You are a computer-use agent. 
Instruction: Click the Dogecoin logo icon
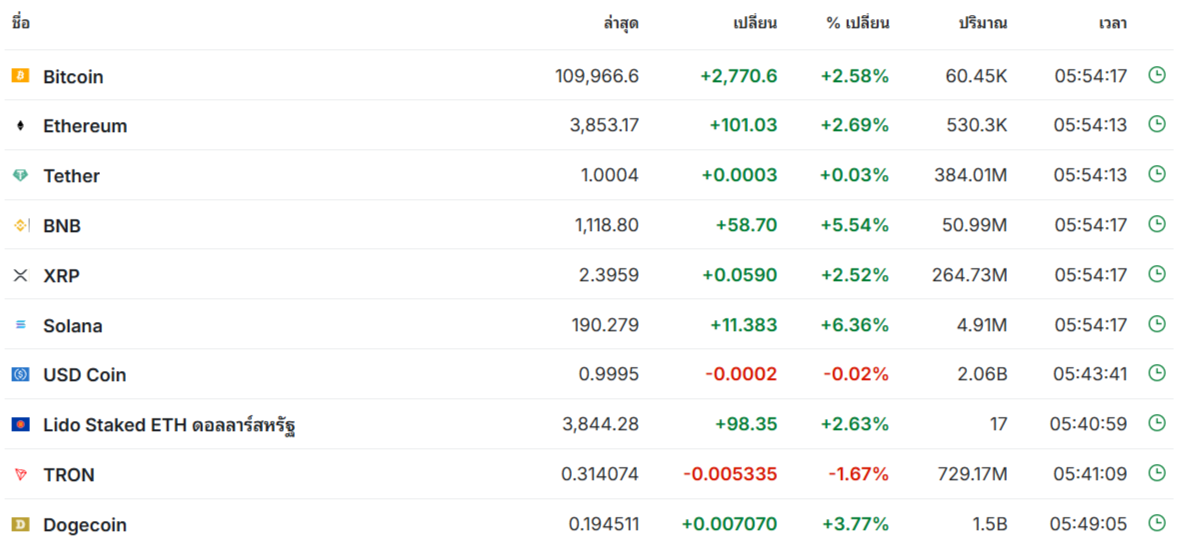tap(20, 524)
